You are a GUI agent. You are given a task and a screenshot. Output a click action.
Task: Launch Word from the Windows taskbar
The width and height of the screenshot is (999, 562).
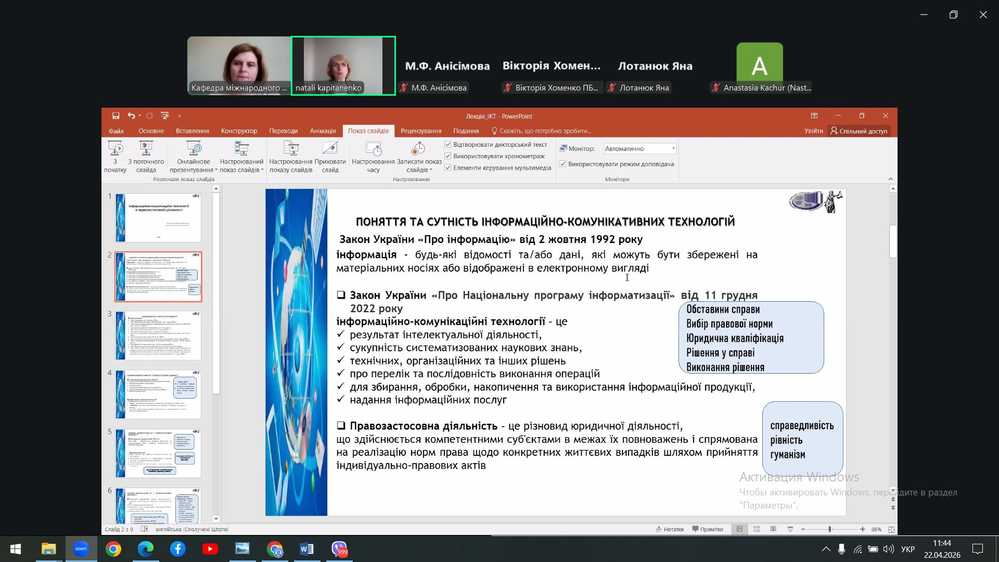(x=307, y=549)
